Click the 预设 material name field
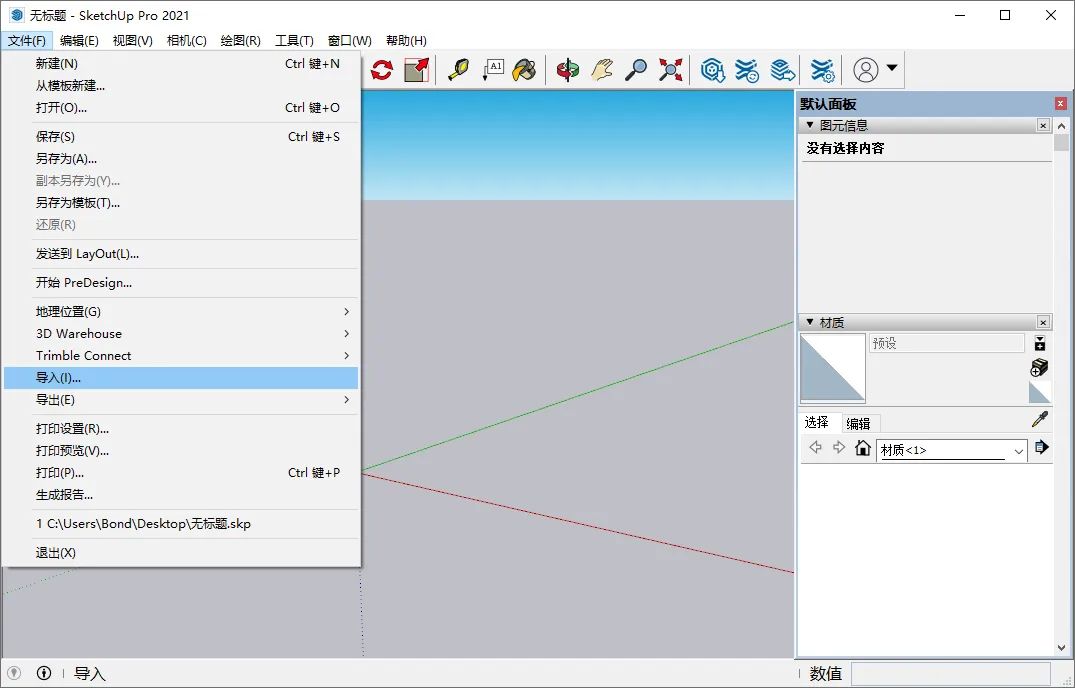Screen dimensions: 1075x688 (x=947, y=343)
